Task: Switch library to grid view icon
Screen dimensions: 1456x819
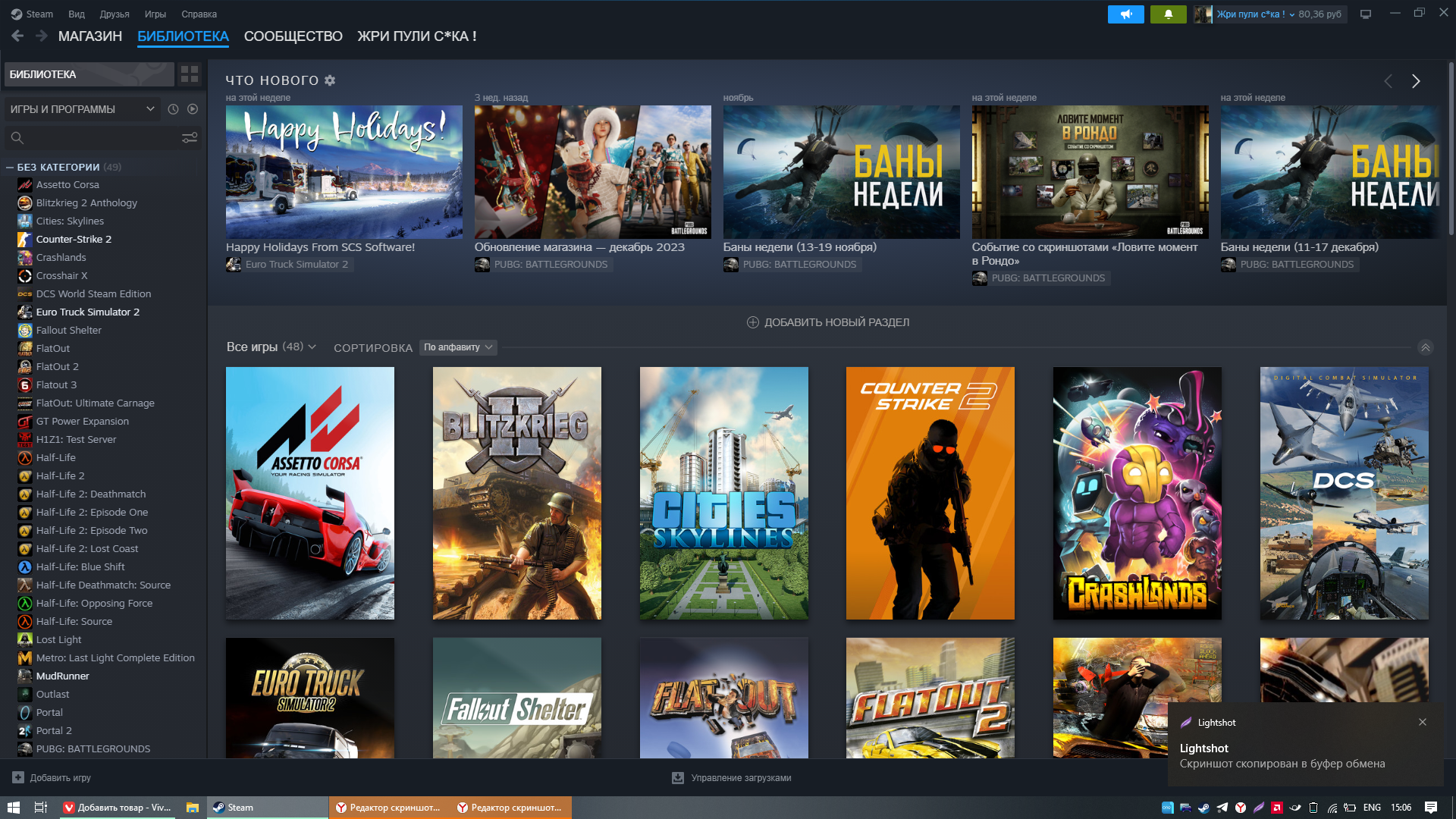Action: (x=190, y=74)
